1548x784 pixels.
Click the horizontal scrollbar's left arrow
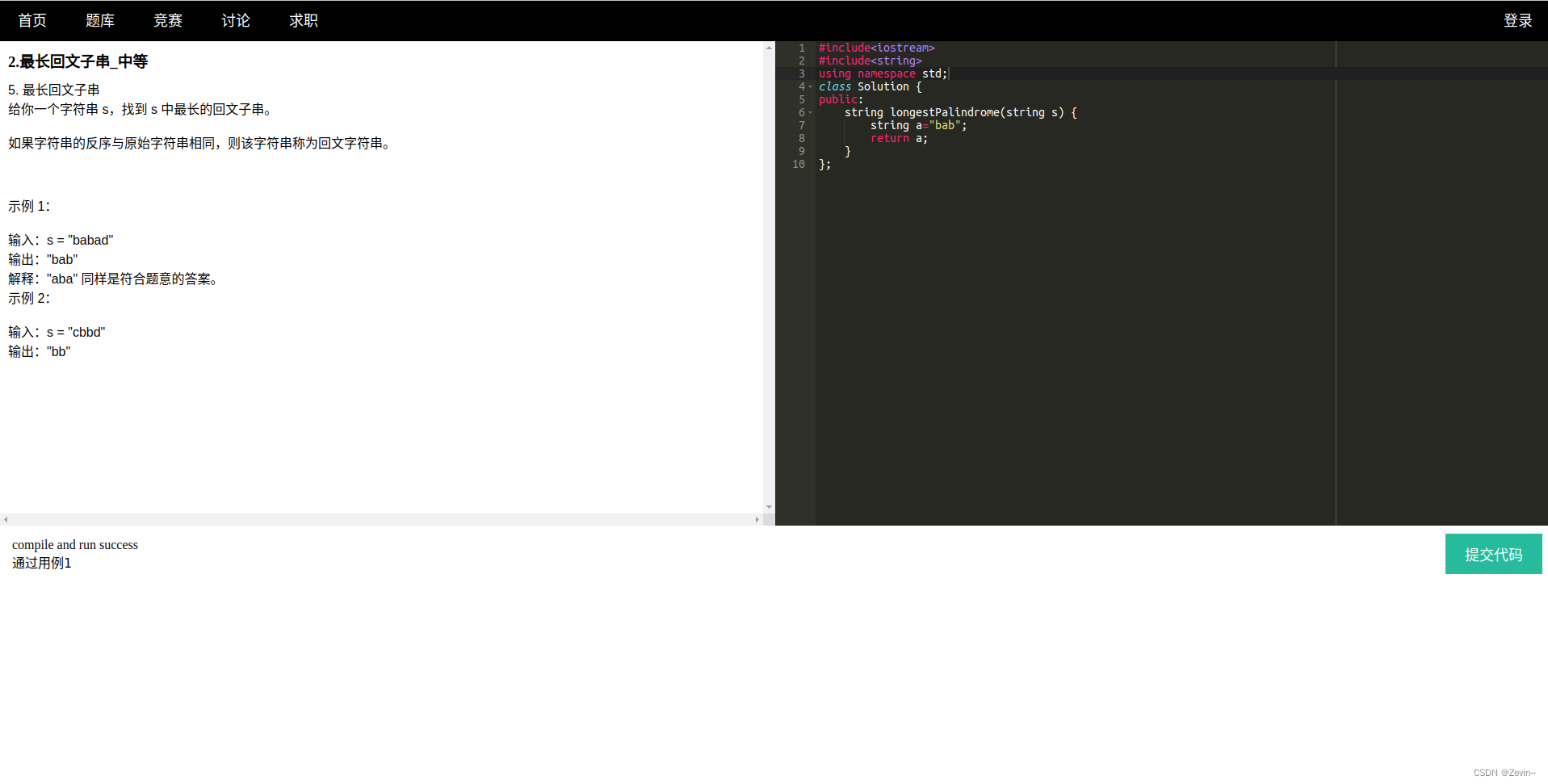(x=6, y=519)
